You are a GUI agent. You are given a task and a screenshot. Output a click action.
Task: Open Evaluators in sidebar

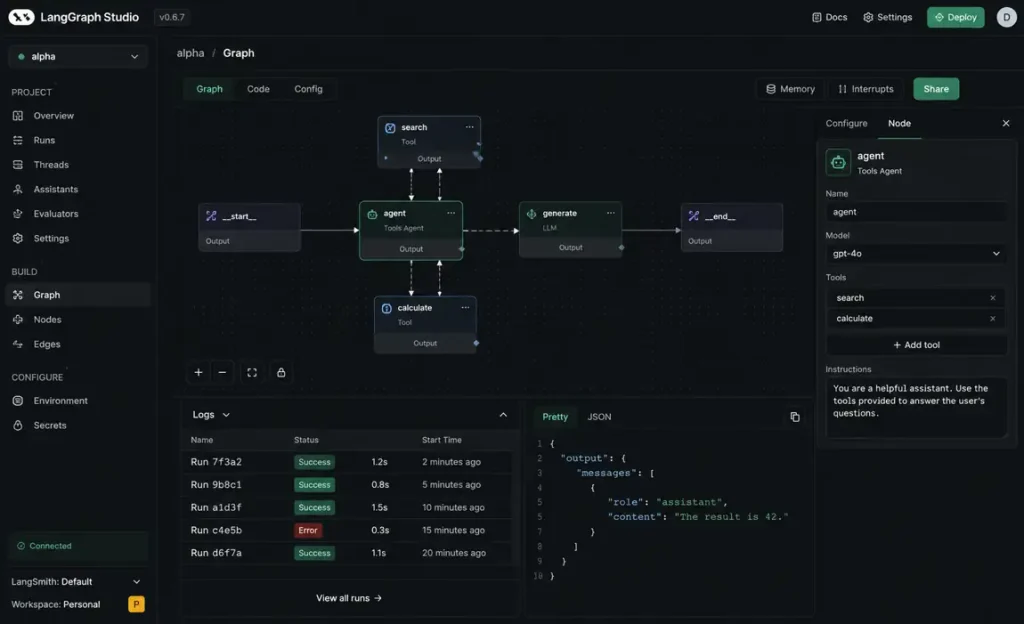point(56,213)
